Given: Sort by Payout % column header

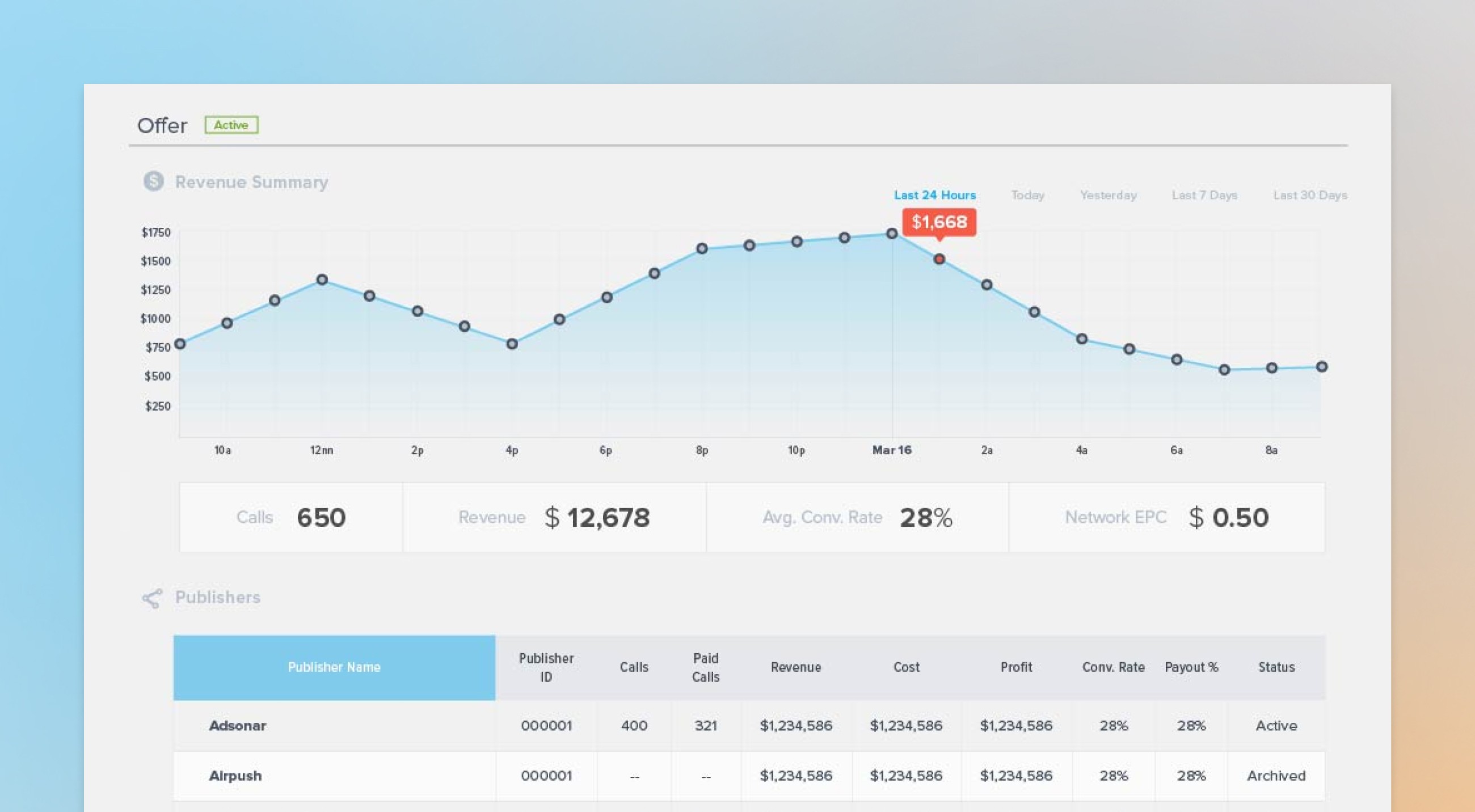Looking at the screenshot, I should click(1191, 667).
